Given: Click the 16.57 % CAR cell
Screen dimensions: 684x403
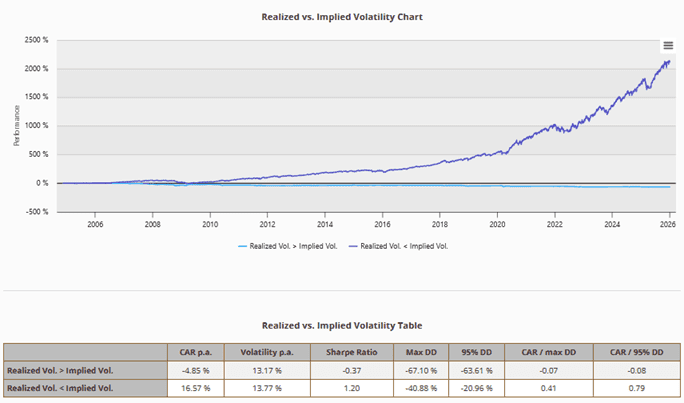Looking at the screenshot, I should click(196, 388).
